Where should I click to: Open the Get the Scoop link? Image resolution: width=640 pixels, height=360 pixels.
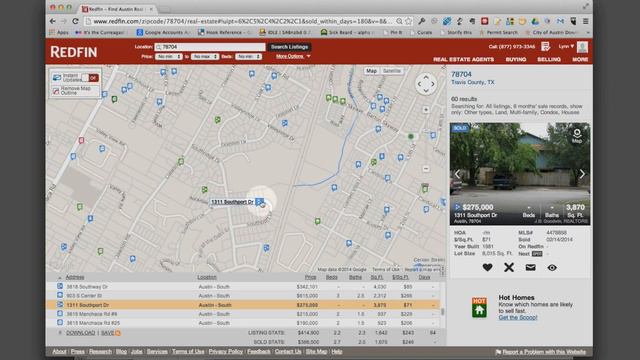coord(518,318)
